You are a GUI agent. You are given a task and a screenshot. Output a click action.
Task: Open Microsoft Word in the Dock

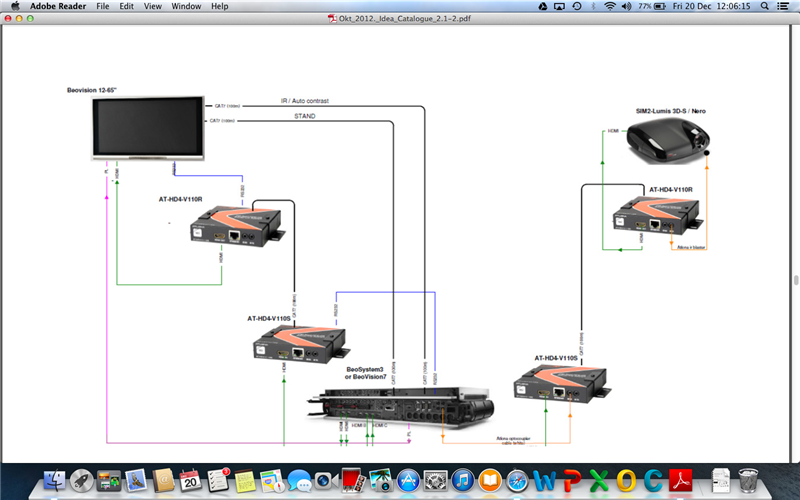[x=544, y=481]
